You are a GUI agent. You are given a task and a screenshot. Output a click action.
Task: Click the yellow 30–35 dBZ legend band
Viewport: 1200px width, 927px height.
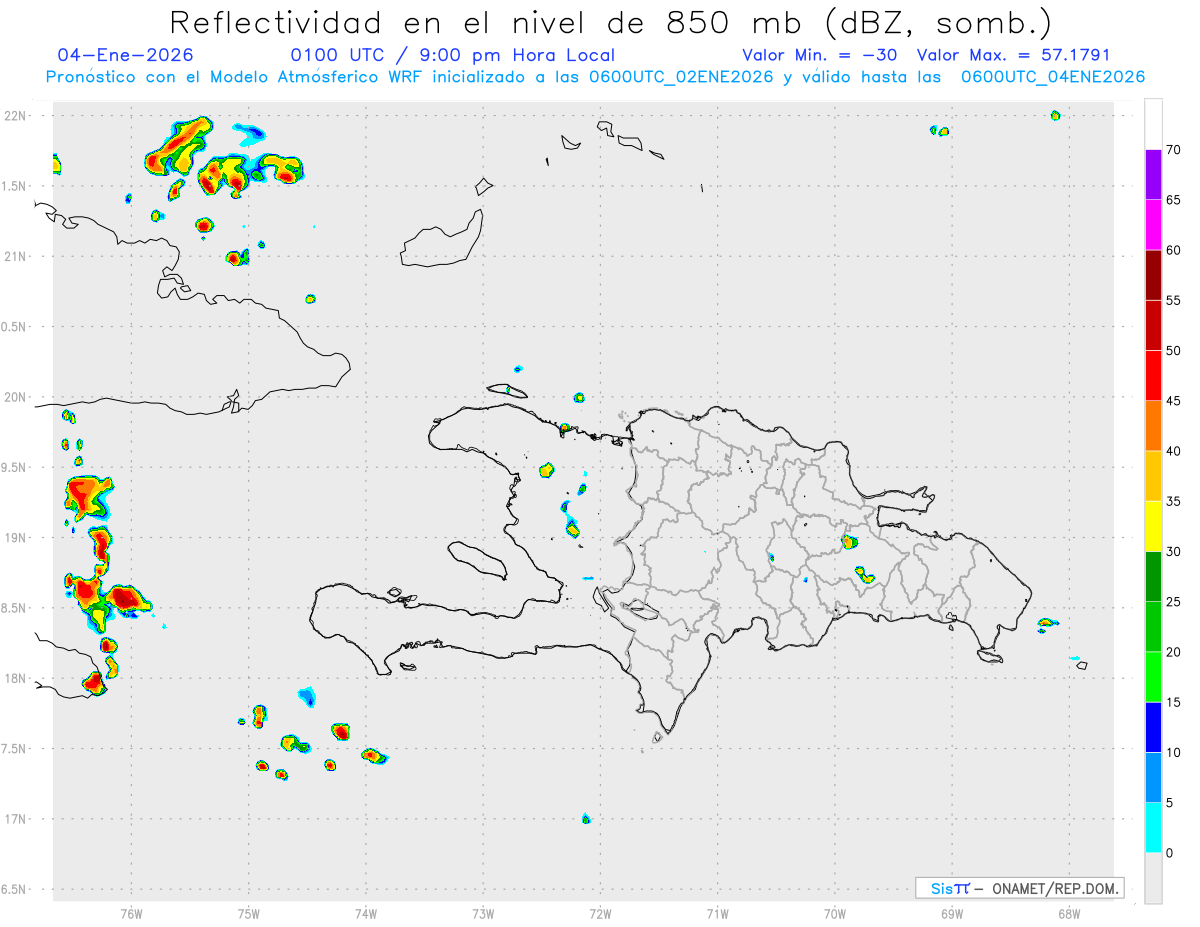(1153, 526)
